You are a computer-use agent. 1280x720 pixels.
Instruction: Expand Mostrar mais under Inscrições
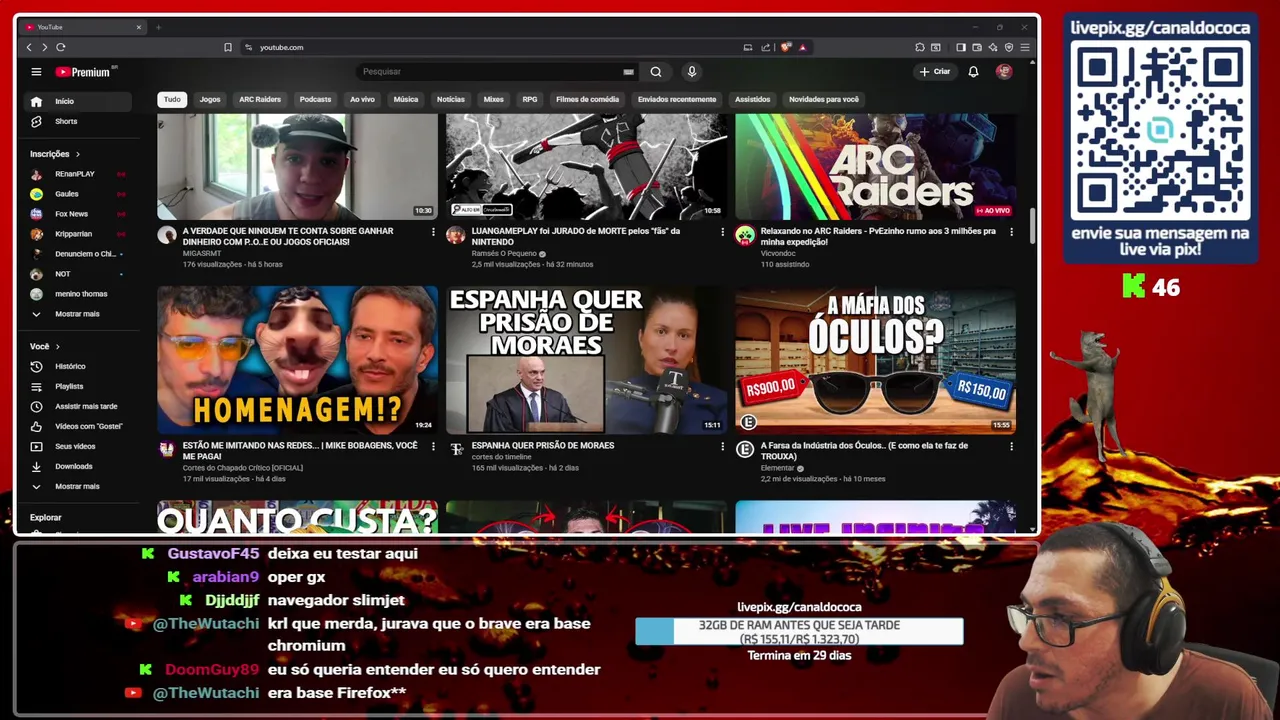[x=77, y=314]
